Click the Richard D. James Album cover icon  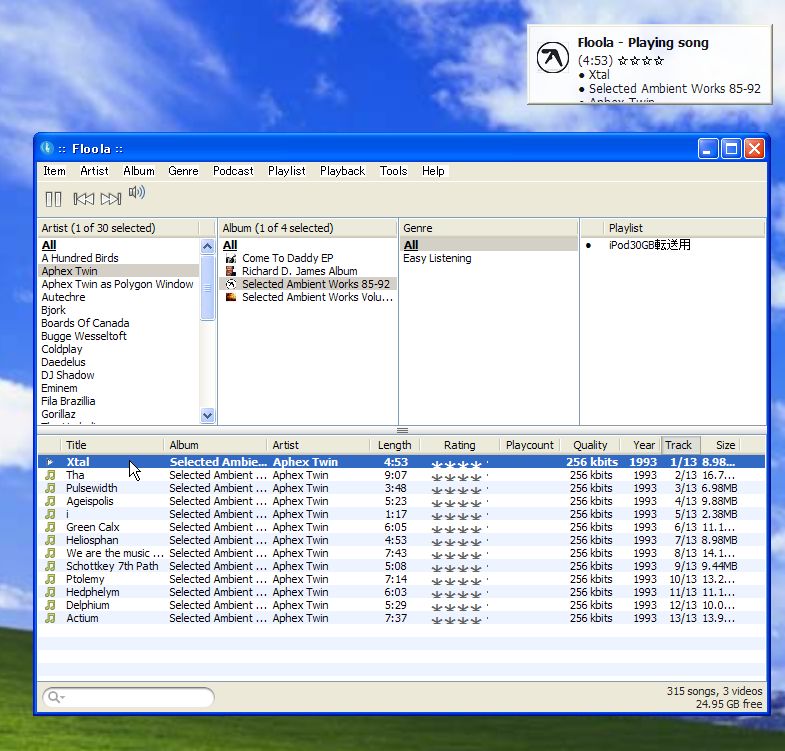click(x=231, y=271)
